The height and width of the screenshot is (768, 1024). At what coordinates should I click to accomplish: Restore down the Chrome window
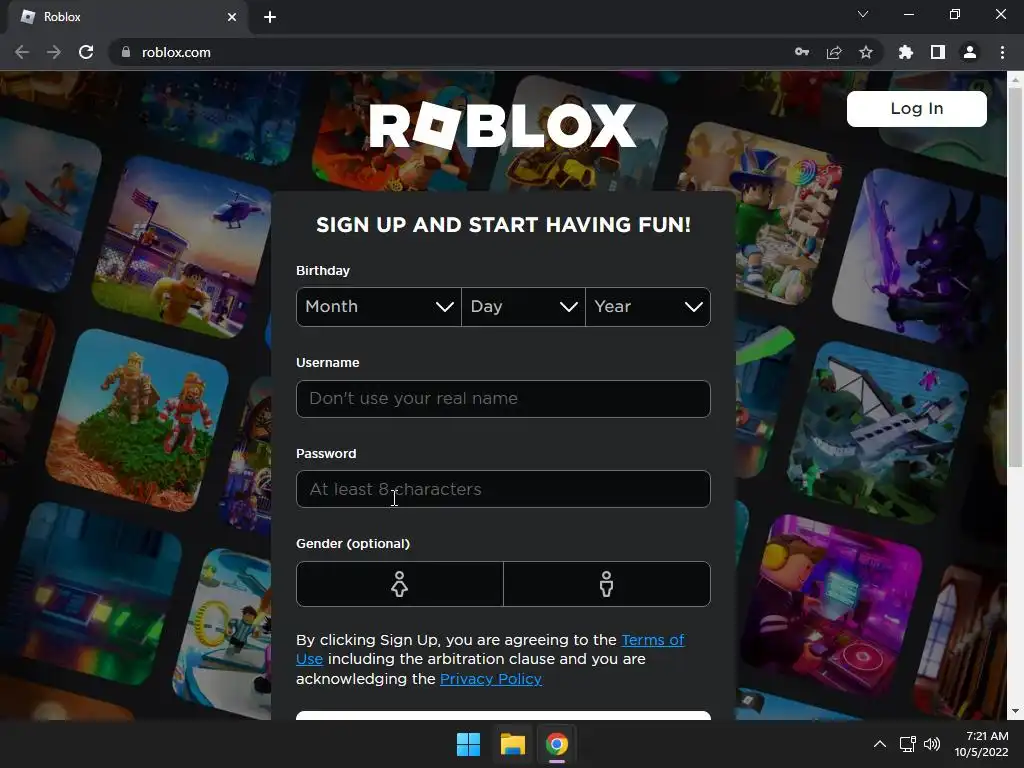955,14
